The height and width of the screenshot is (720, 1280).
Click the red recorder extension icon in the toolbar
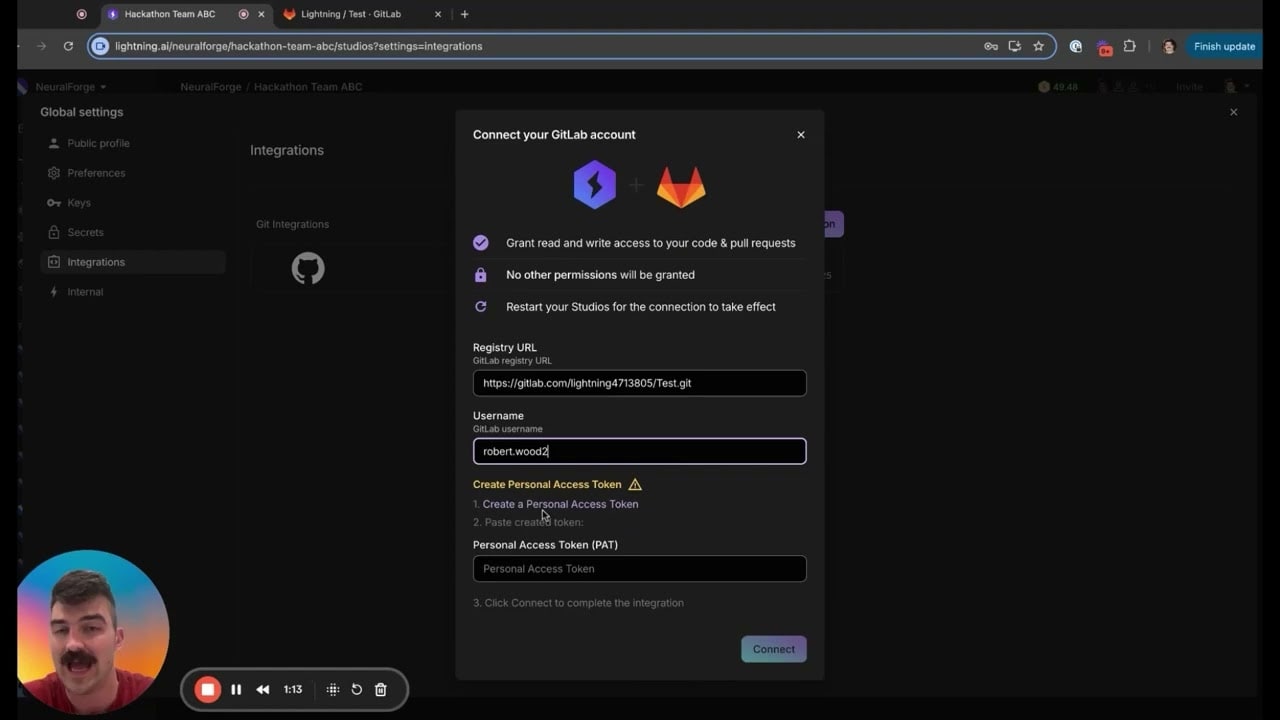click(1104, 47)
